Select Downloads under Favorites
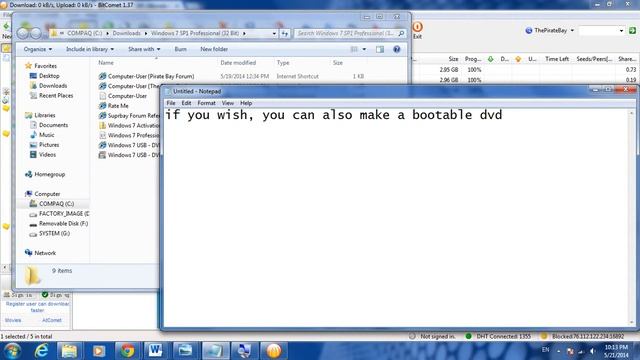The image size is (640, 360). (x=49, y=86)
